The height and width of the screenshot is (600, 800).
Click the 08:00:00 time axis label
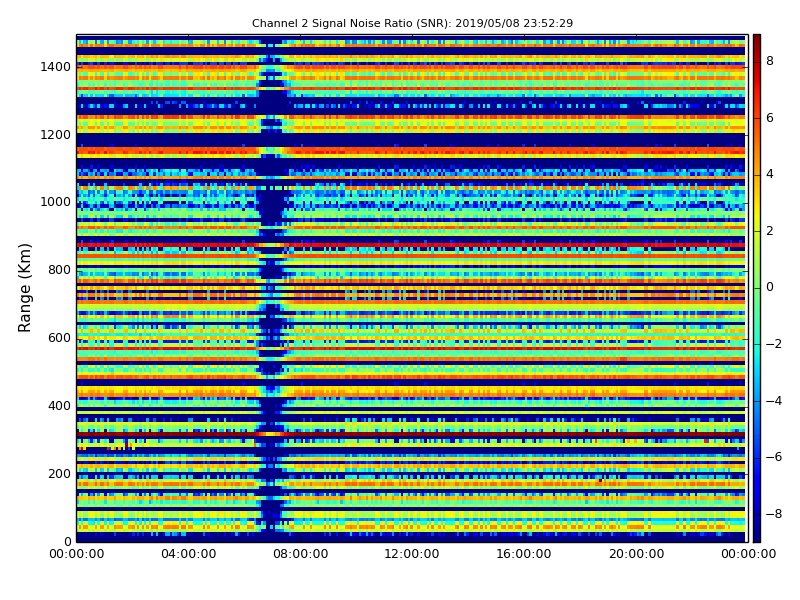(x=301, y=554)
